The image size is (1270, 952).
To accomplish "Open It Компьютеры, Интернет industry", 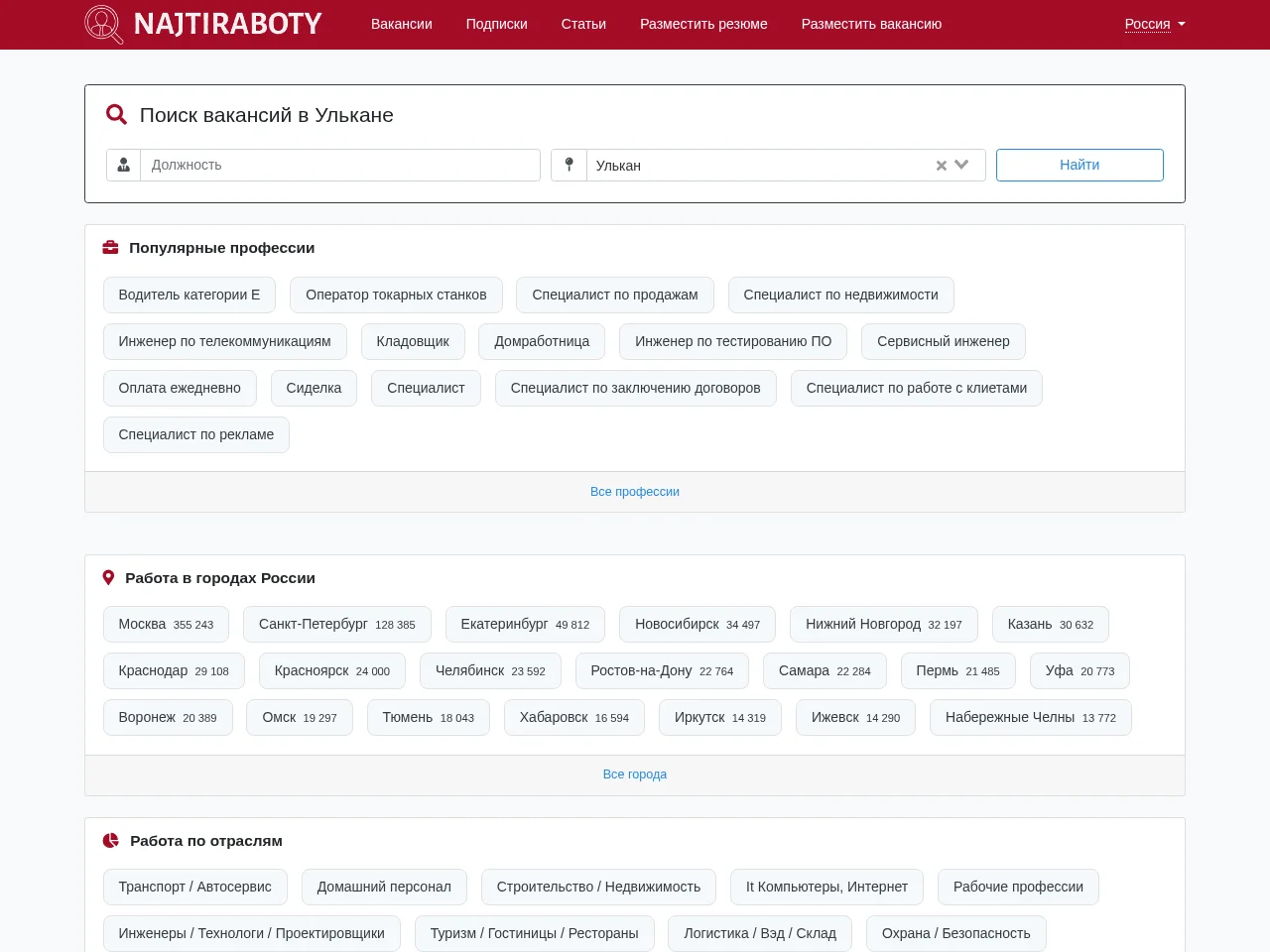I will coord(826,887).
